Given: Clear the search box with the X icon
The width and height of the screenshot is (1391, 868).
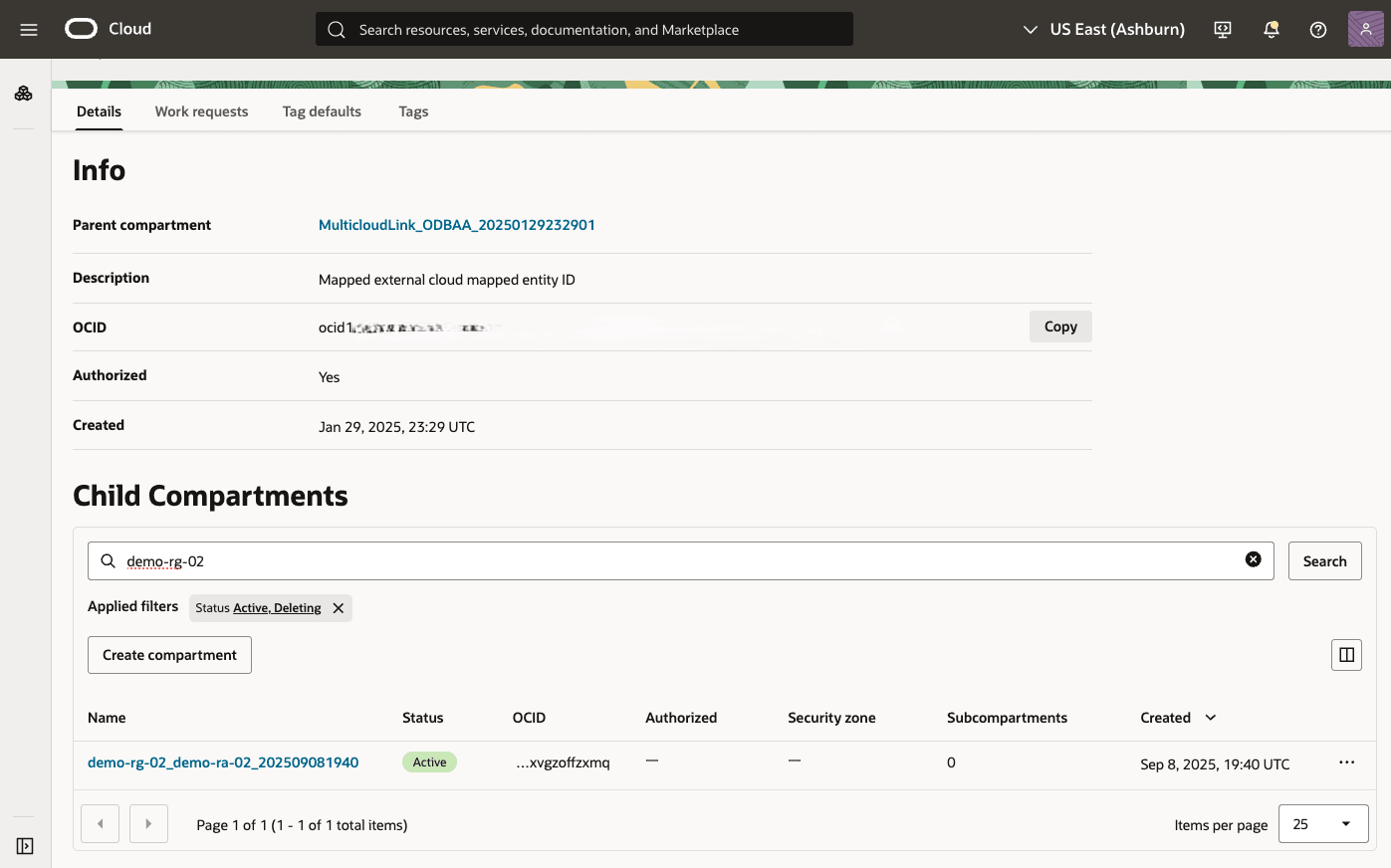Looking at the screenshot, I should tap(1253, 559).
